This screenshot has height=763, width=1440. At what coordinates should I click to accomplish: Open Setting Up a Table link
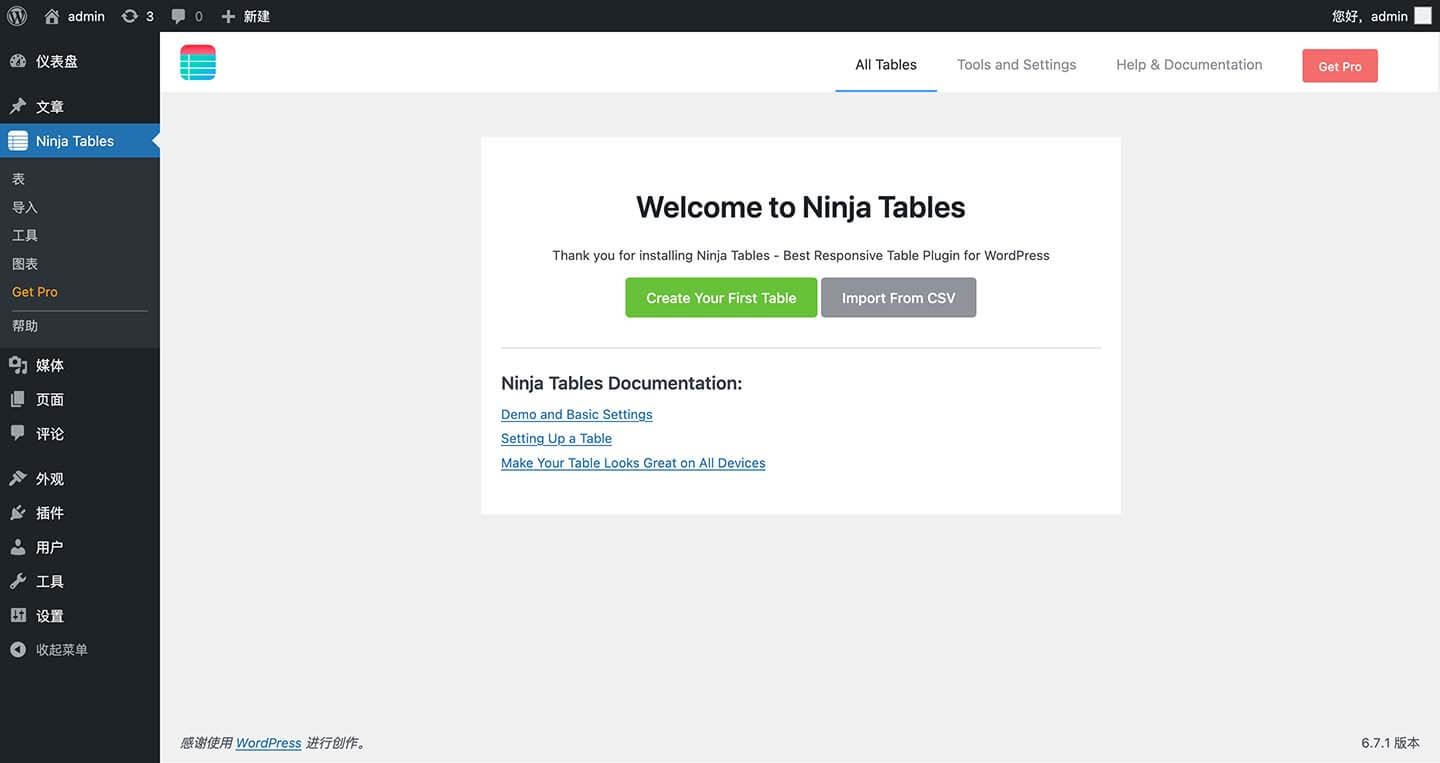click(x=556, y=438)
